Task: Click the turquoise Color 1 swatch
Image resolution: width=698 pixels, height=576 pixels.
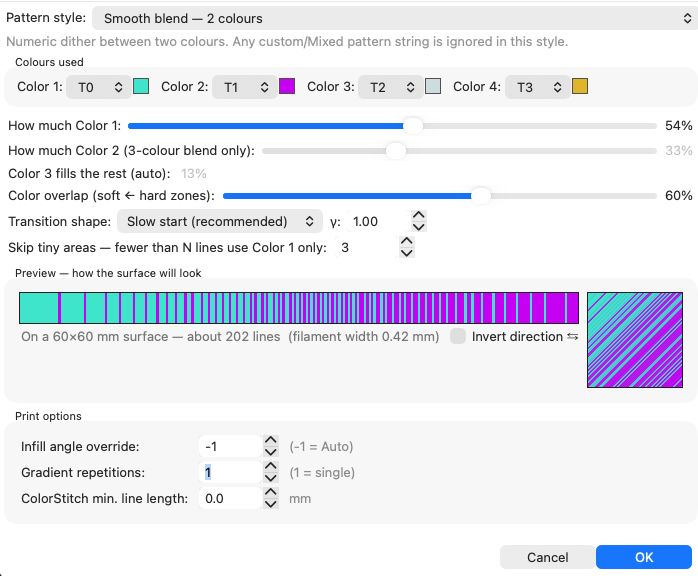Action: coord(141,86)
